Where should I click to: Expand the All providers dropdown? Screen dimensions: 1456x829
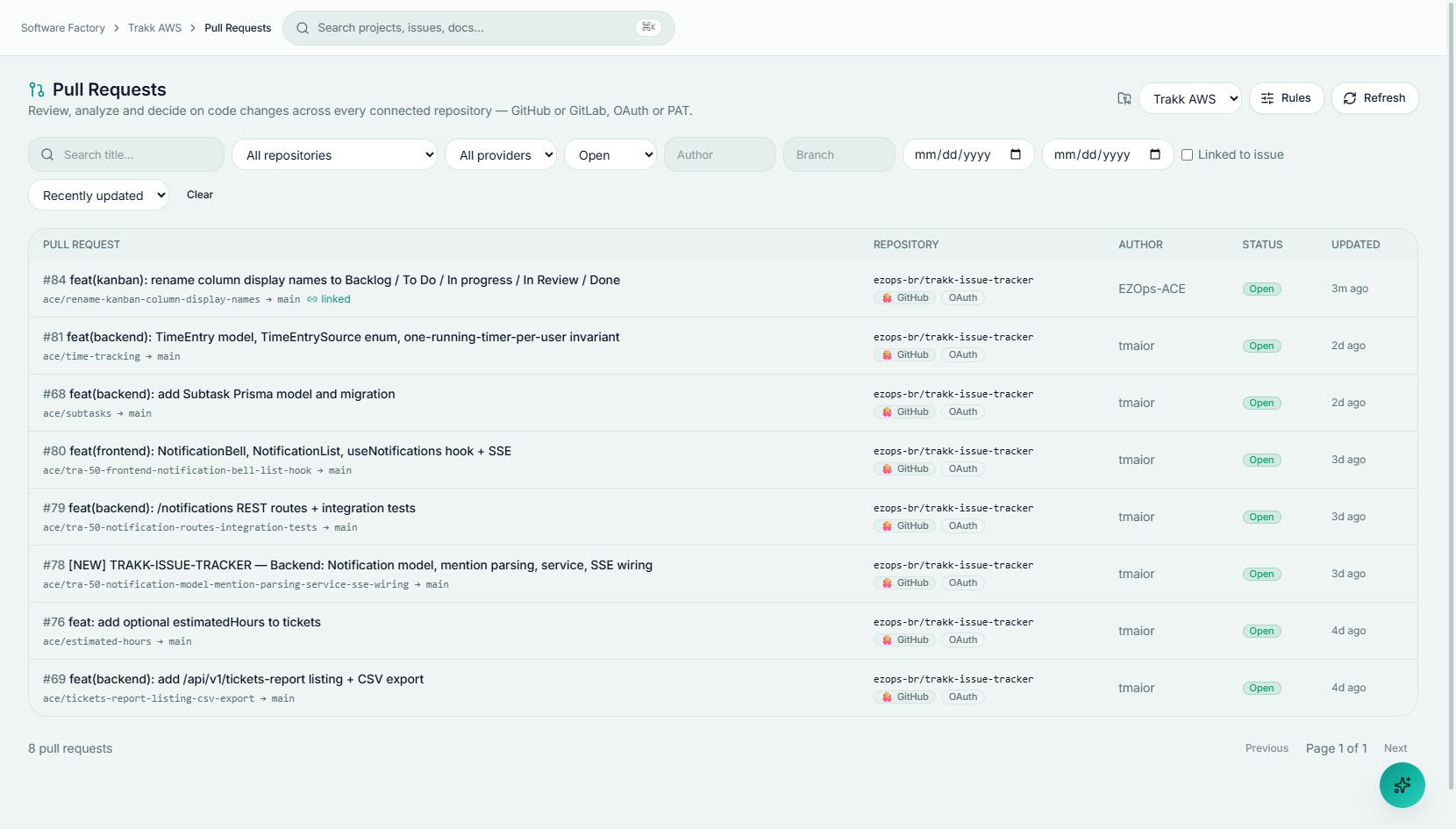(x=501, y=154)
